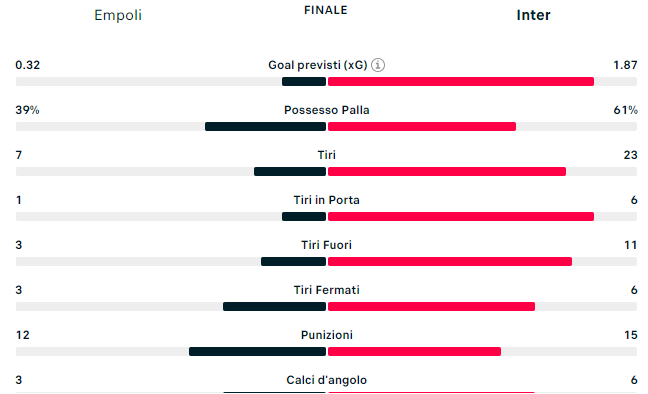Click Empoli's dark Tiri Fermati bar
This screenshot has height=394, width=648.
tap(274, 307)
